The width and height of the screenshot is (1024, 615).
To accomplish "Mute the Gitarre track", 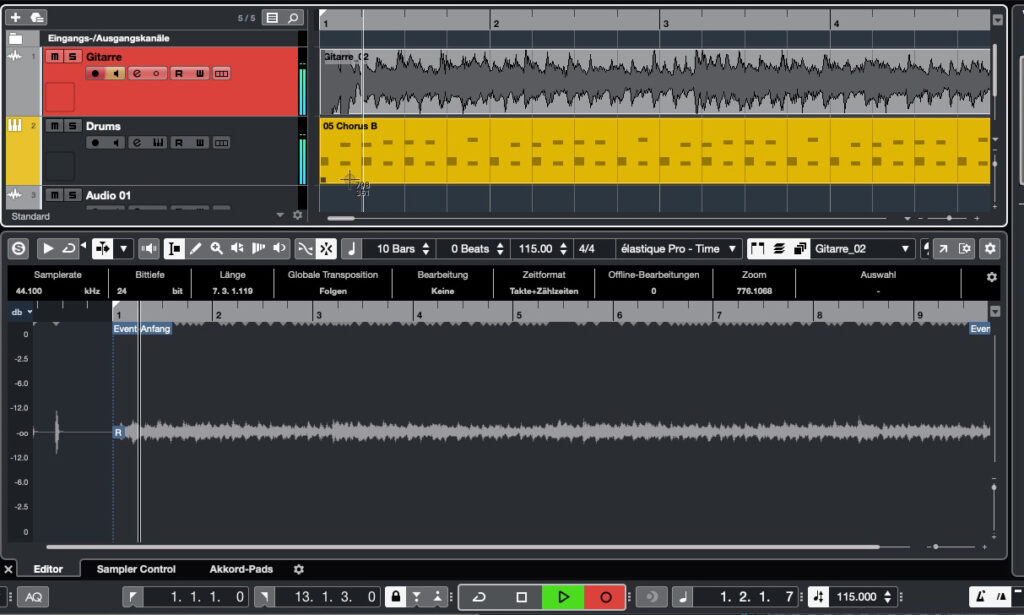I will point(55,57).
